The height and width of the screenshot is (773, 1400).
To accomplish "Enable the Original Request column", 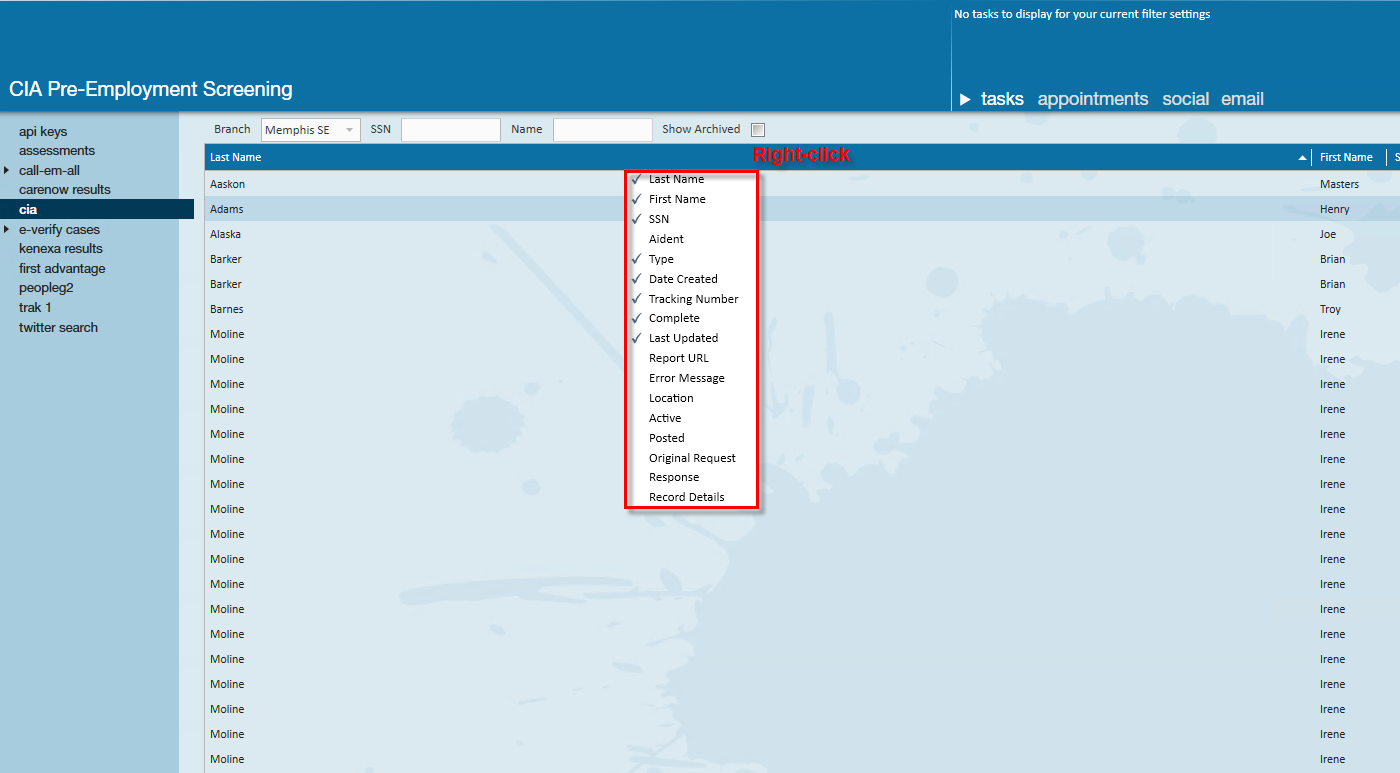I will pyautogui.click(x=691, y=458).
